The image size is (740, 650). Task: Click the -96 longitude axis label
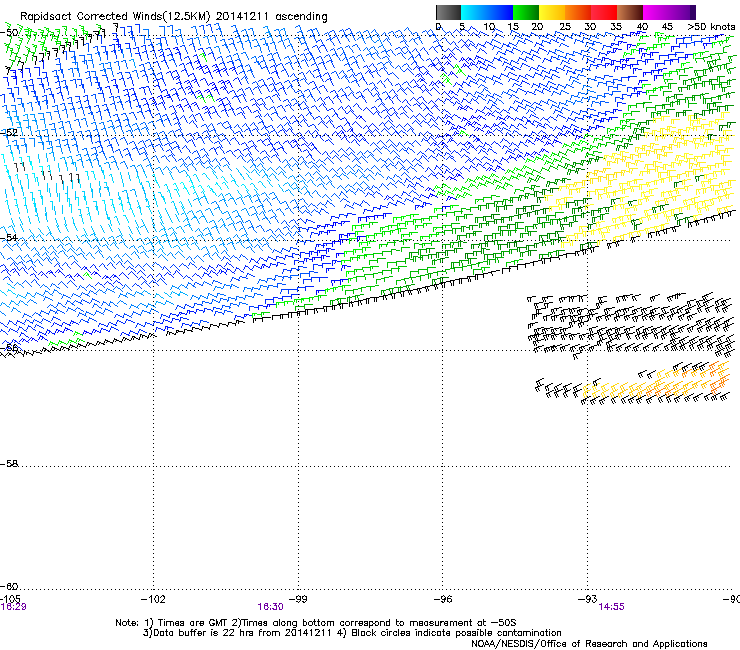click(443, 599)
